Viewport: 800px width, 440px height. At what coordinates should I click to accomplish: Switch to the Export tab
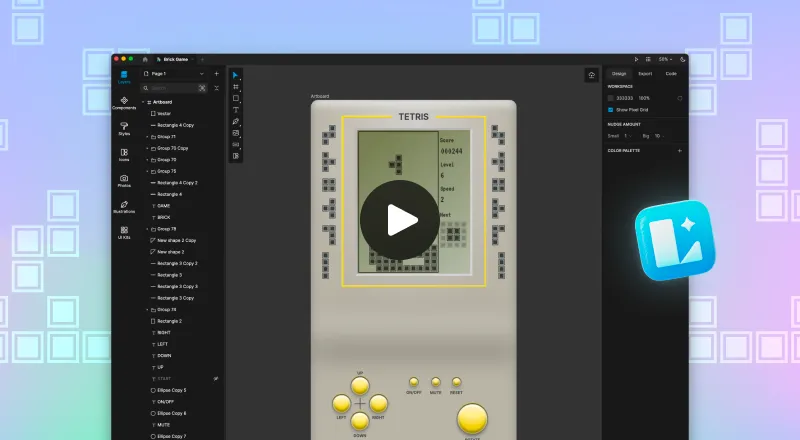(x=645, y=74)
